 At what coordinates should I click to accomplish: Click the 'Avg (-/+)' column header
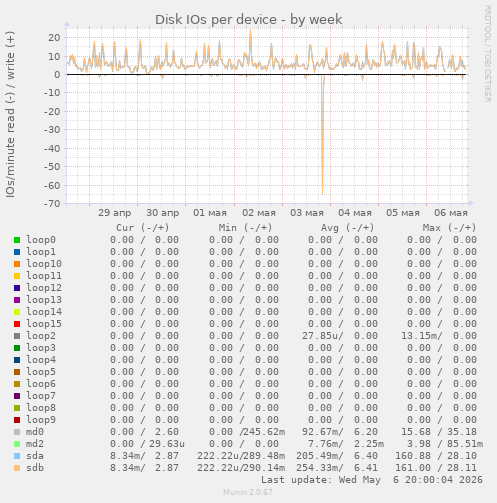click(x=347, y=228)
